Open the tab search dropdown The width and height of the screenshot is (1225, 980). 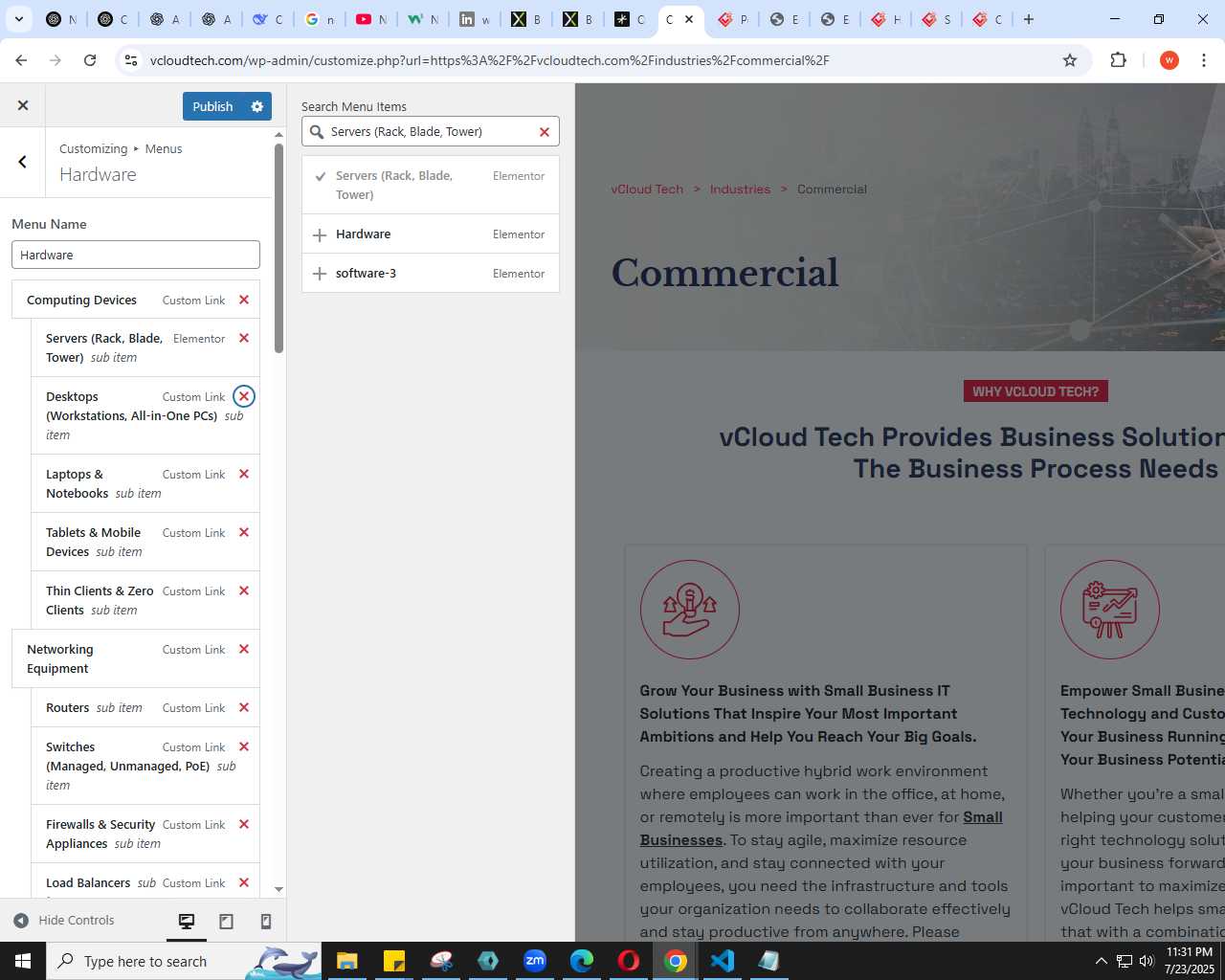(19, 19)
